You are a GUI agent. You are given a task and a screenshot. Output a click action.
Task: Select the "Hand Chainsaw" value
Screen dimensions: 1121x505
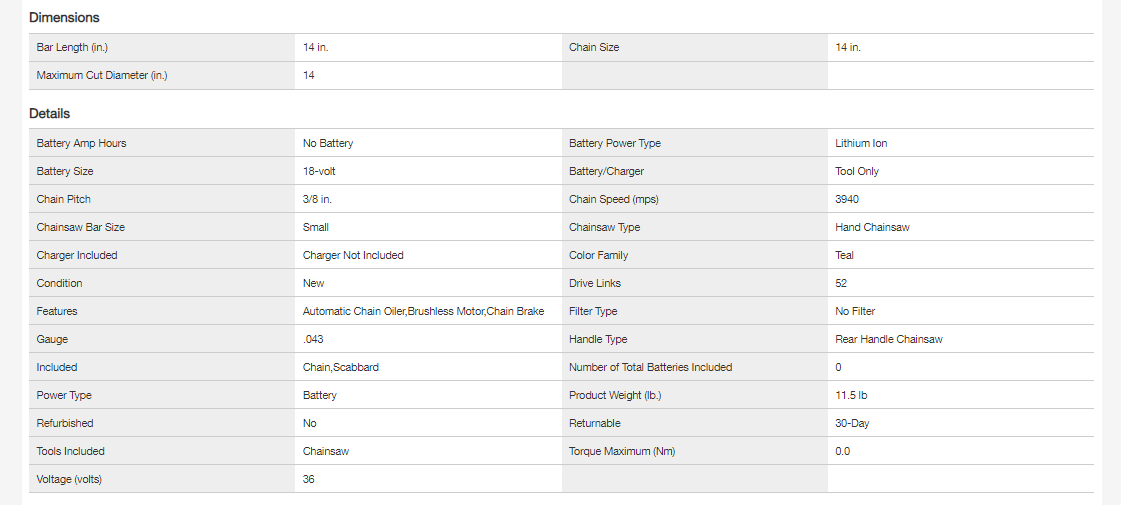pos(872,227)
